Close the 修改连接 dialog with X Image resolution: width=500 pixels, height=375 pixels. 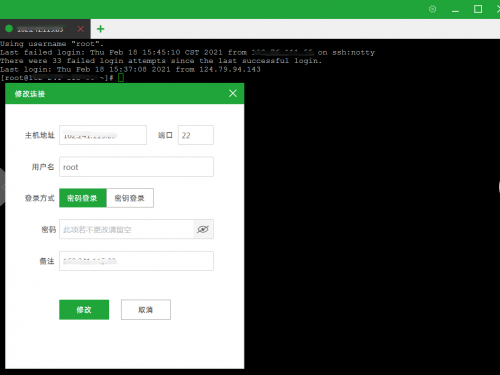click(x=233, y=93)
